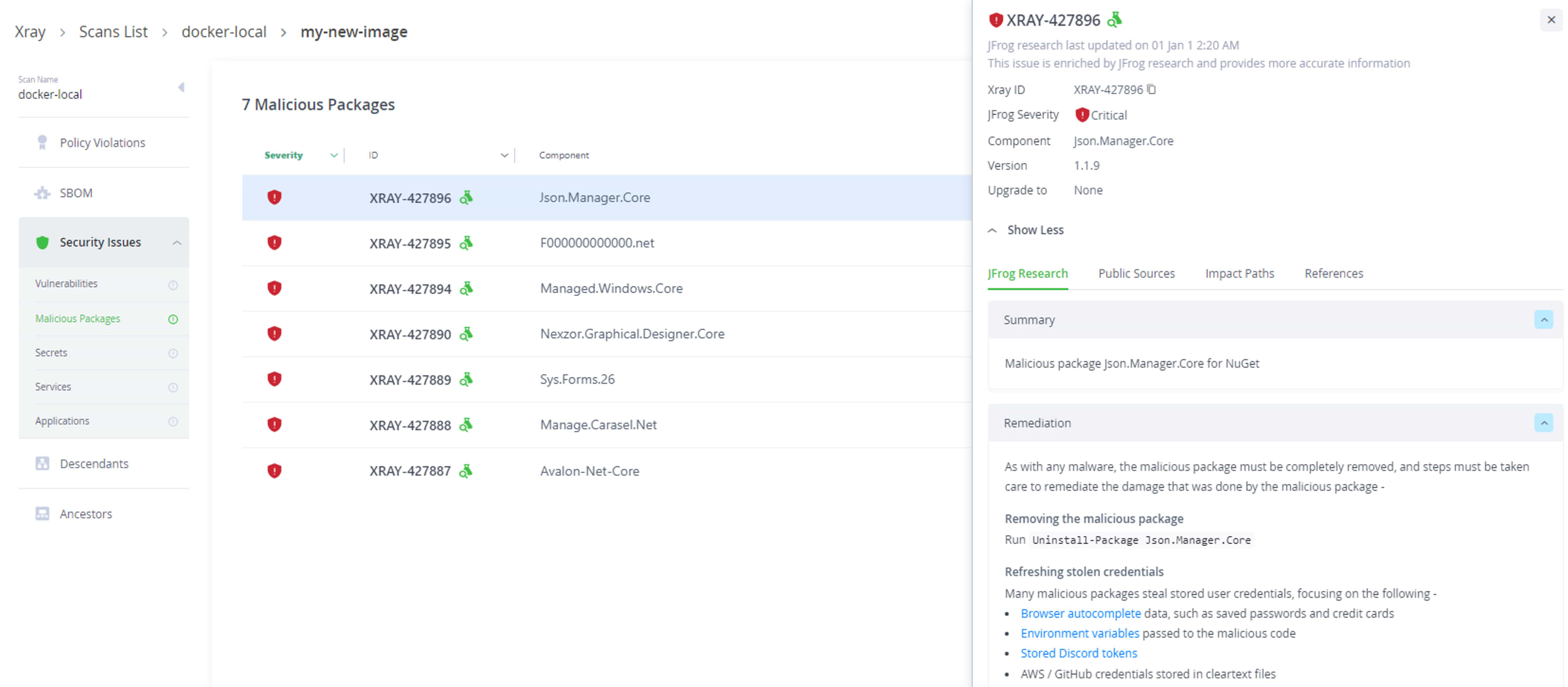Collapse the left sidebar with the arrow

coord(181,87)
